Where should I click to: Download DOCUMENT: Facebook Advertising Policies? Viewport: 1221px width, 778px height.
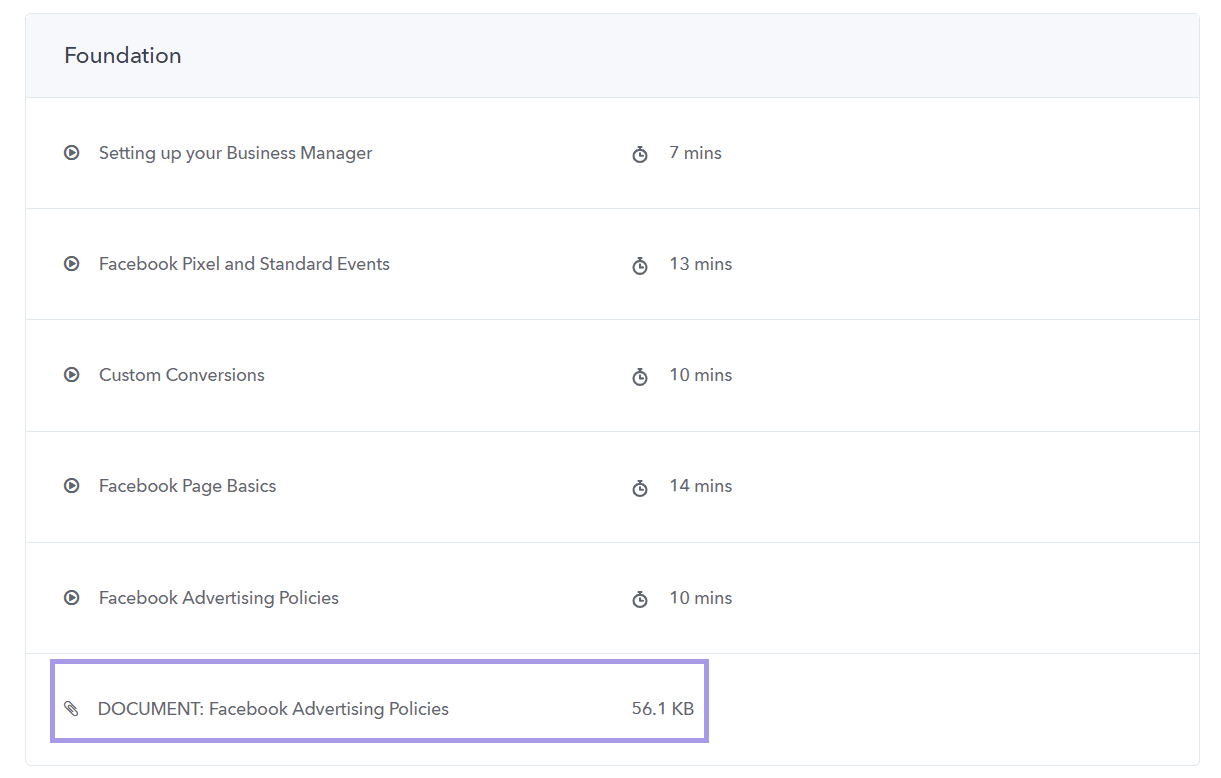pos(273,709)
